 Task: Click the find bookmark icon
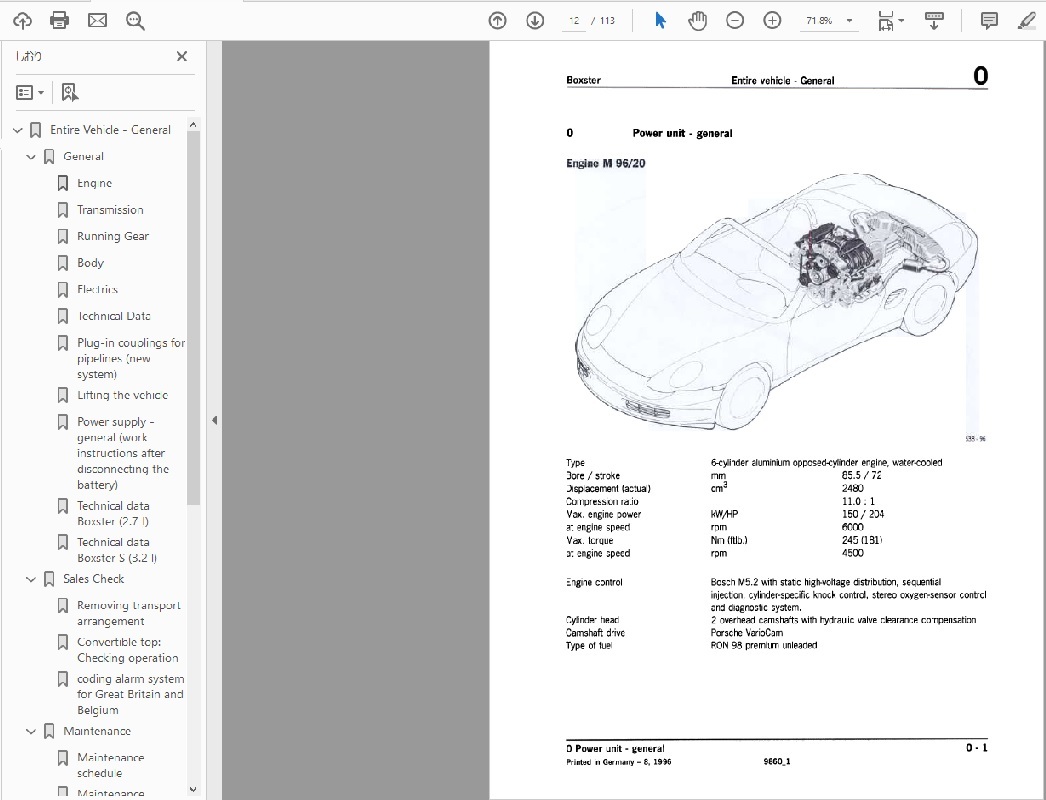click(69, 92)
